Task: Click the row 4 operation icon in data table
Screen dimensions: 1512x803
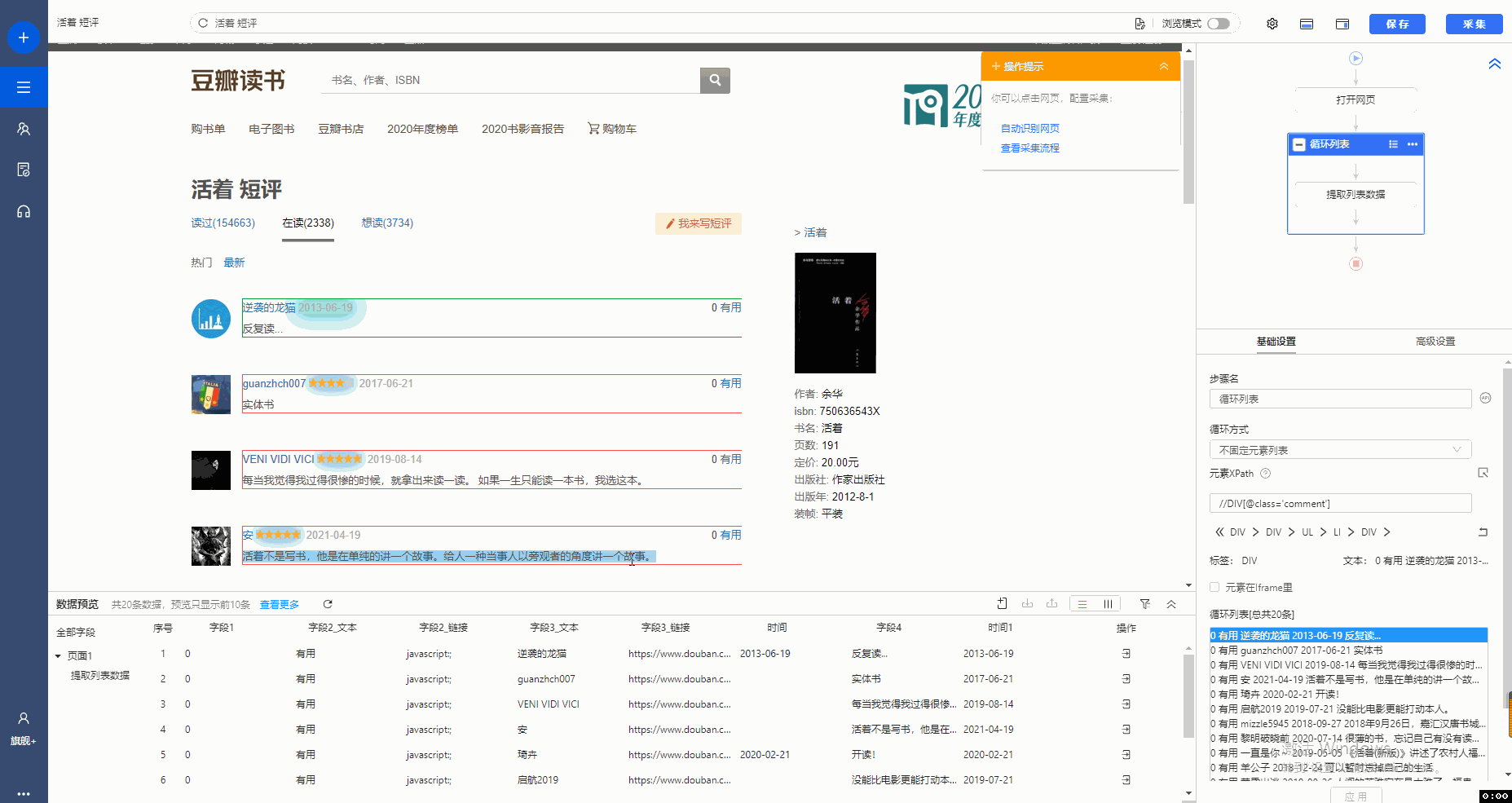Action: (1126, 730)
